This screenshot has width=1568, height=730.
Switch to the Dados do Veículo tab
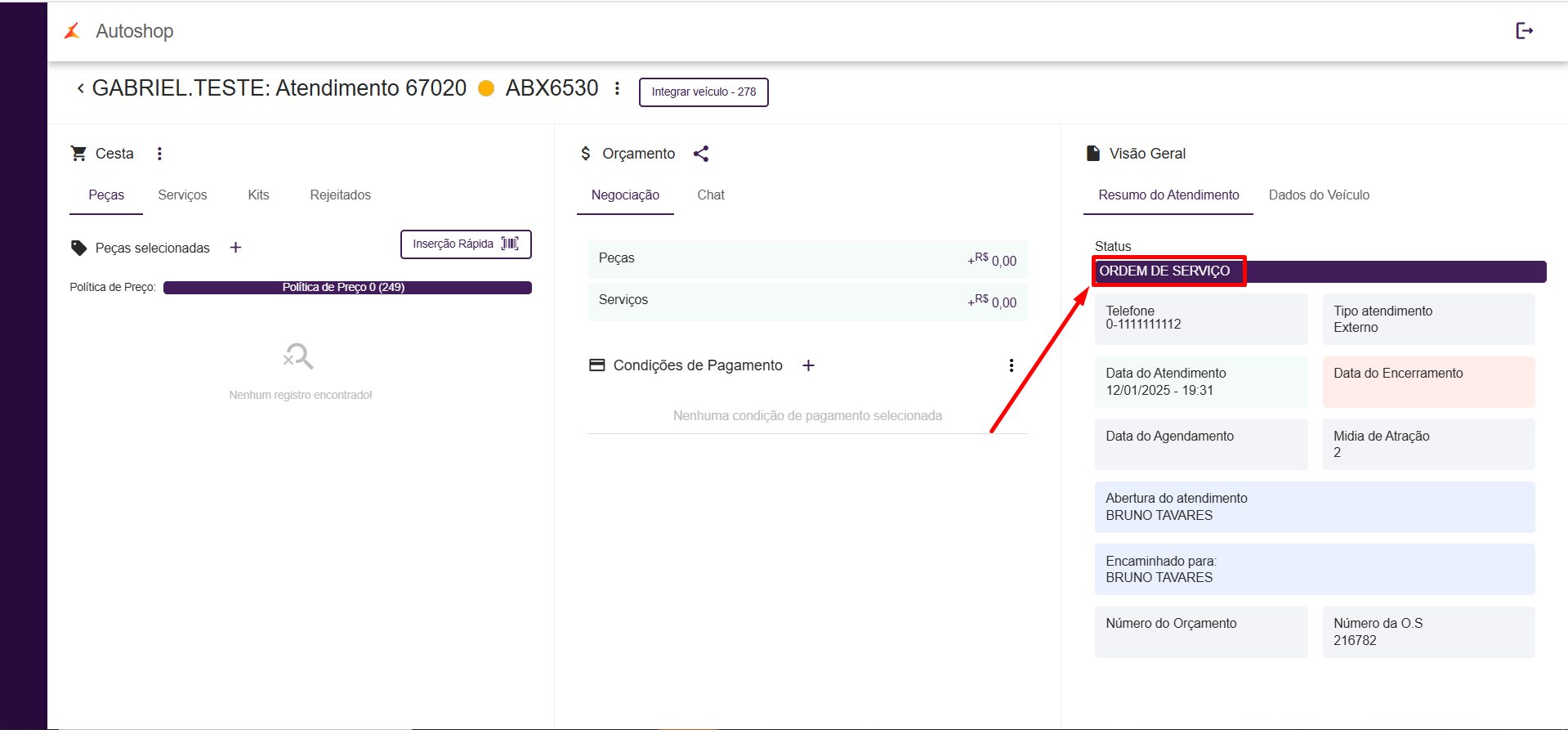[1319, 195]
